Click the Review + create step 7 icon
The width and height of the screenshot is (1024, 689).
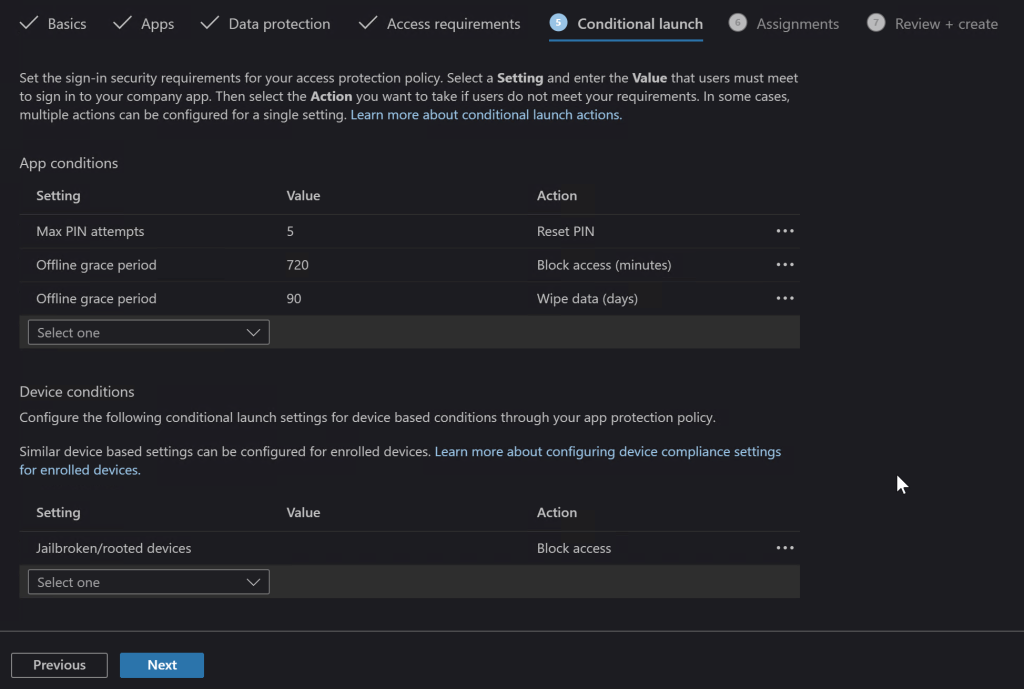[876, 23]
